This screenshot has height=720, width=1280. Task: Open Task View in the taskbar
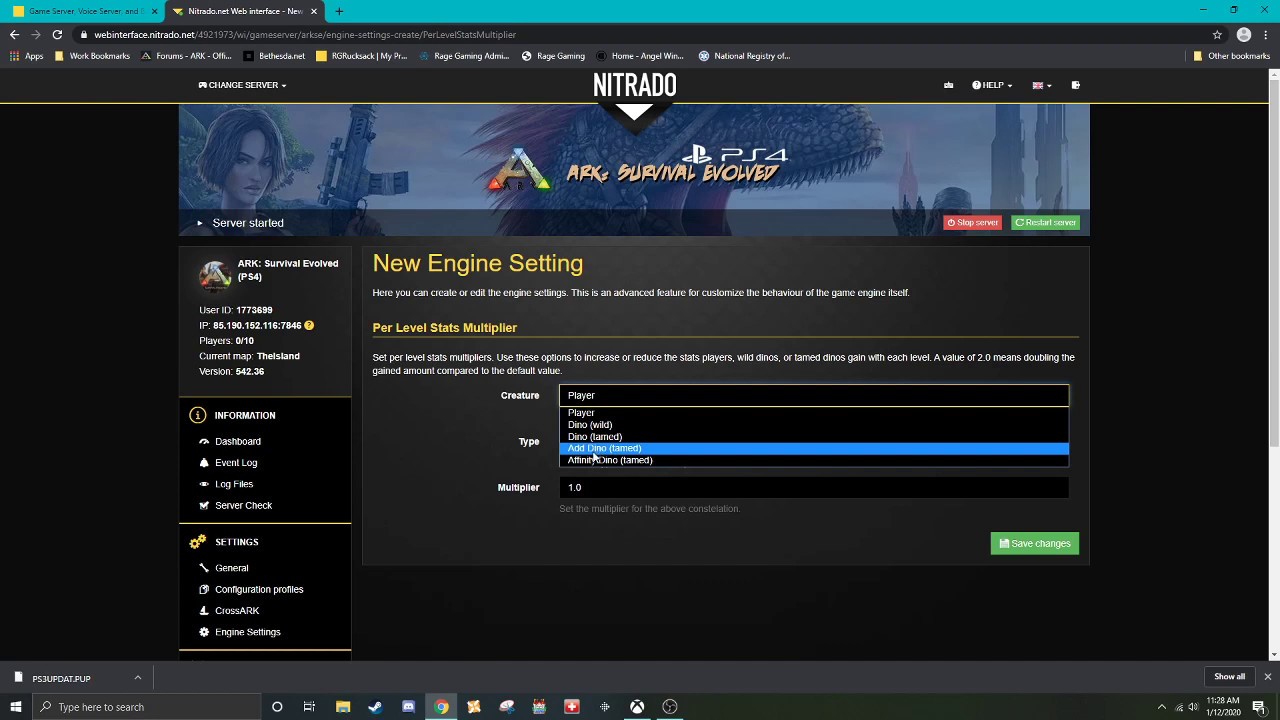(x=309, y=707)
